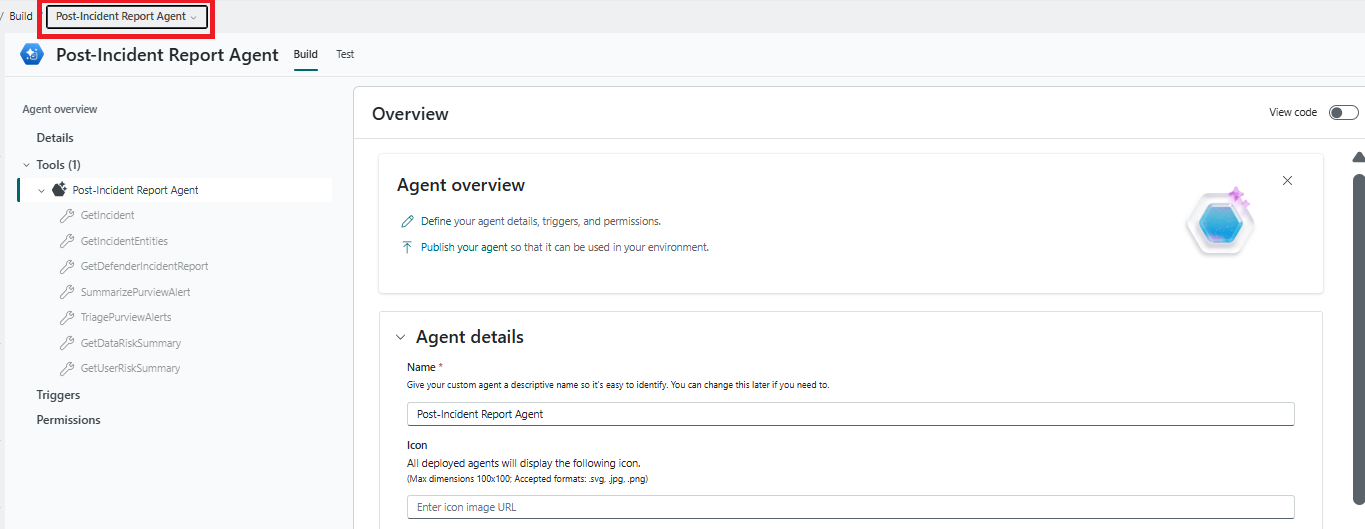Collapse the Post-Incident Report Agent tool node

click(x=42, y=190)
